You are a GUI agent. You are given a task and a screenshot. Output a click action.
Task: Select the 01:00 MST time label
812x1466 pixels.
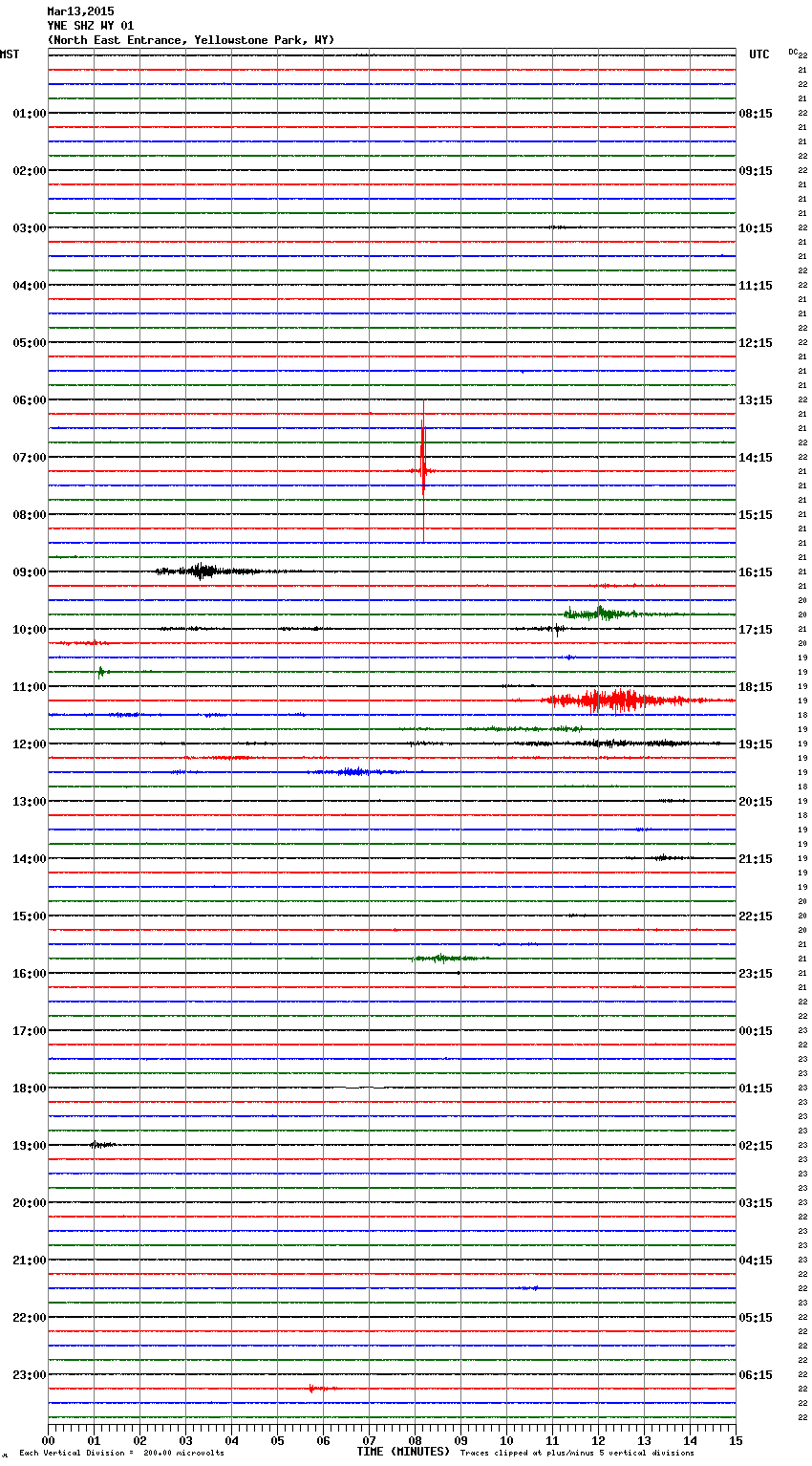[29, 114]
